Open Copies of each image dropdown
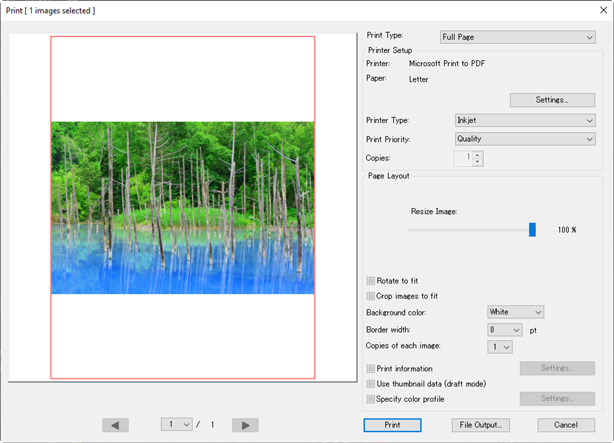The height and width of the screenshot is (443, 614). click(500, 347)
